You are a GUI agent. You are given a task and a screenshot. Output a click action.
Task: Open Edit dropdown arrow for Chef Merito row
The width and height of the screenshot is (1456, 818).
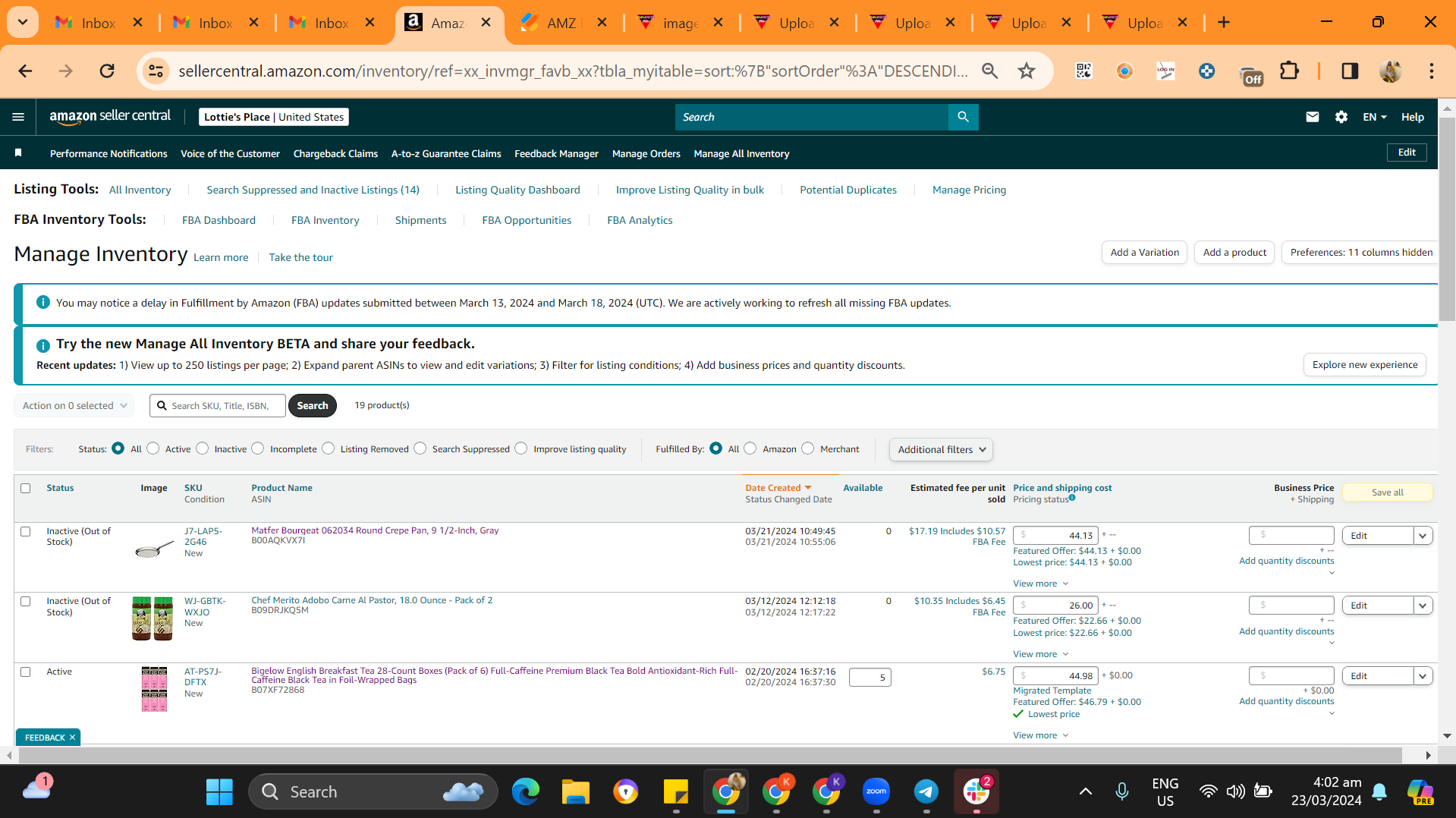(x=1423, y=606)
